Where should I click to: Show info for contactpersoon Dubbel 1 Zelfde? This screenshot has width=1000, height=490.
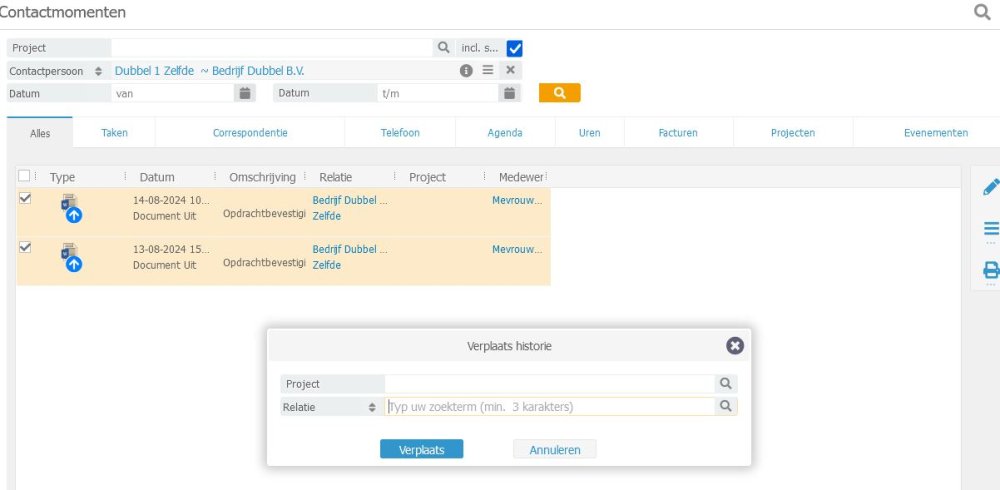click(466, 71)
